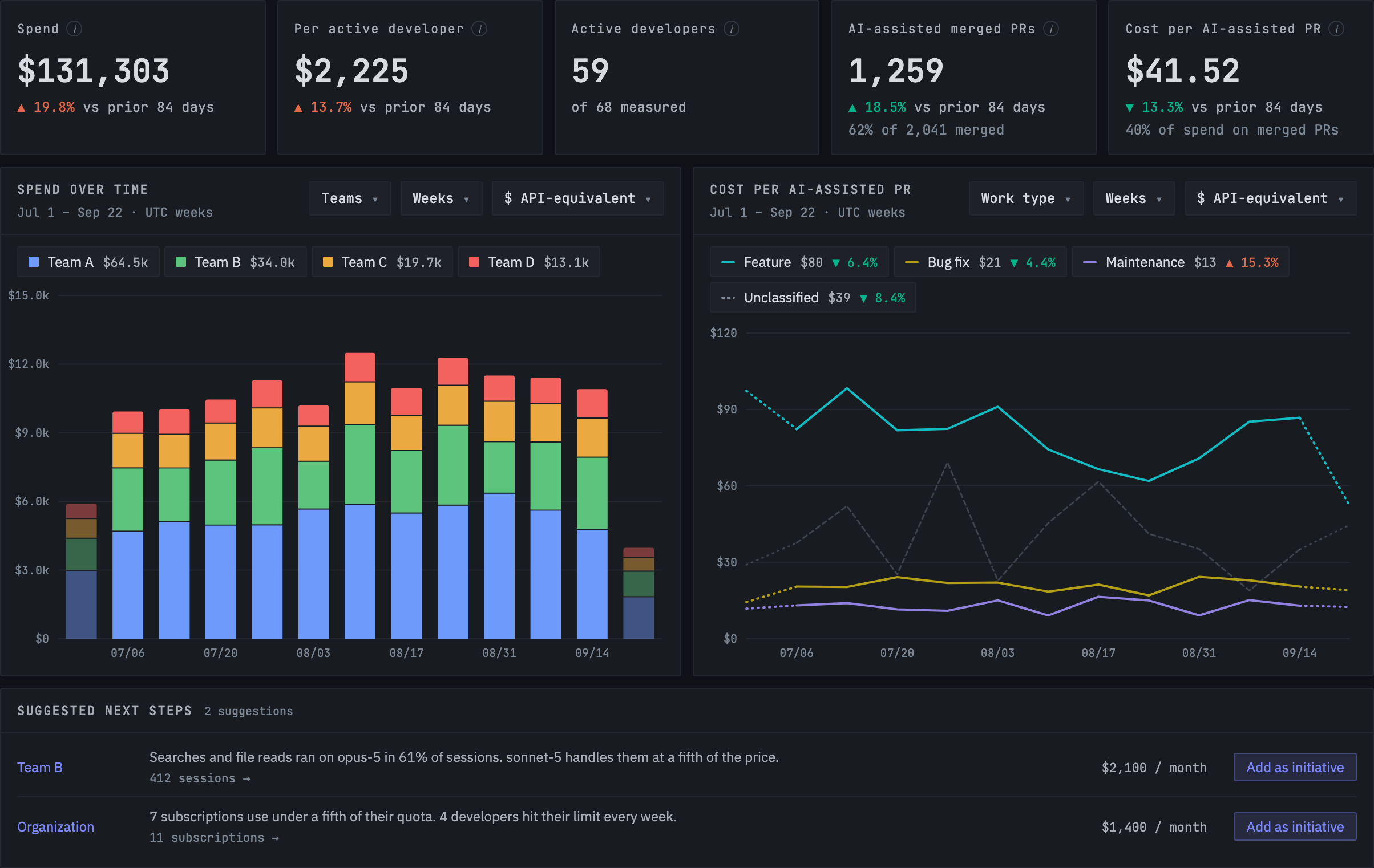Toggle Team D legend series
This screenshot has width=1374, height=868.
point(529,262)
